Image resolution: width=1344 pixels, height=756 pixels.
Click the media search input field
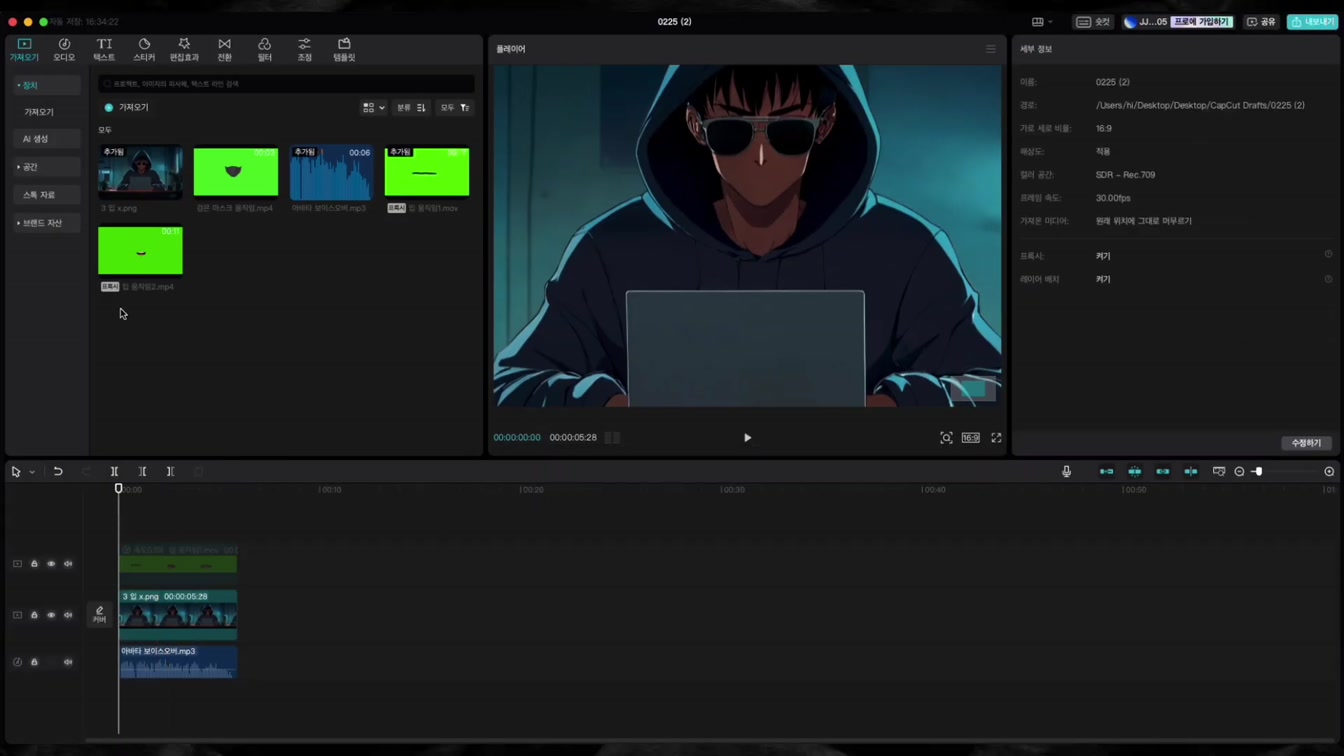tap(286, 84)
